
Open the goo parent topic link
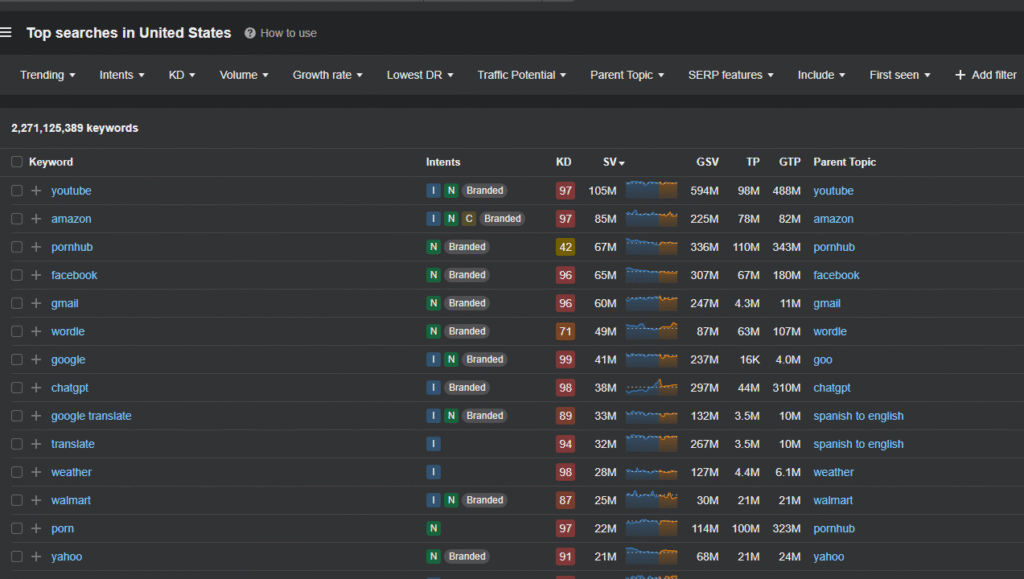822,359
